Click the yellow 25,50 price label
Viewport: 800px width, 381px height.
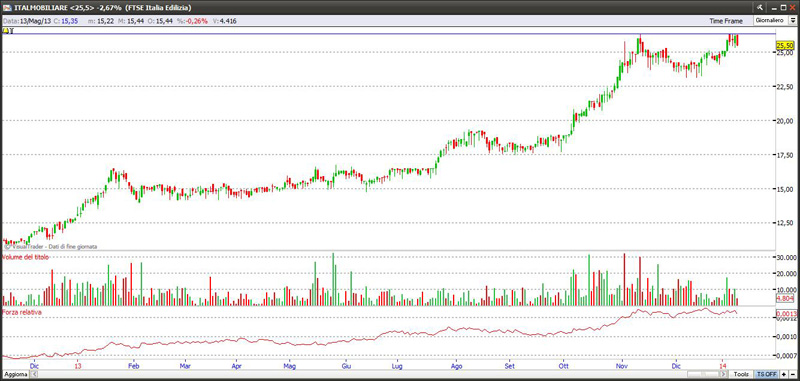pyautogui.click(x=785, y=45)
